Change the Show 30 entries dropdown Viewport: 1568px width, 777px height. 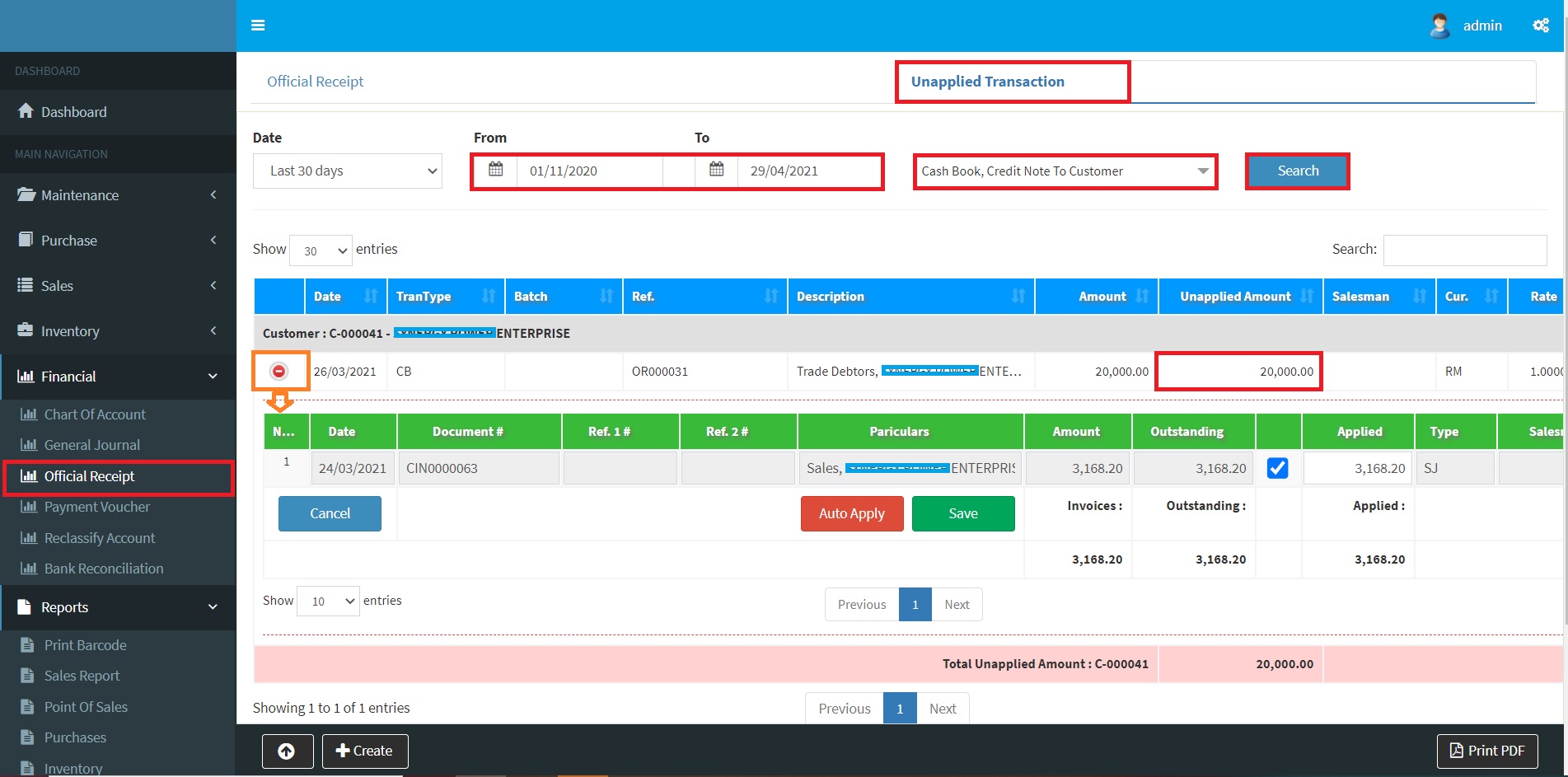point(321,250)
